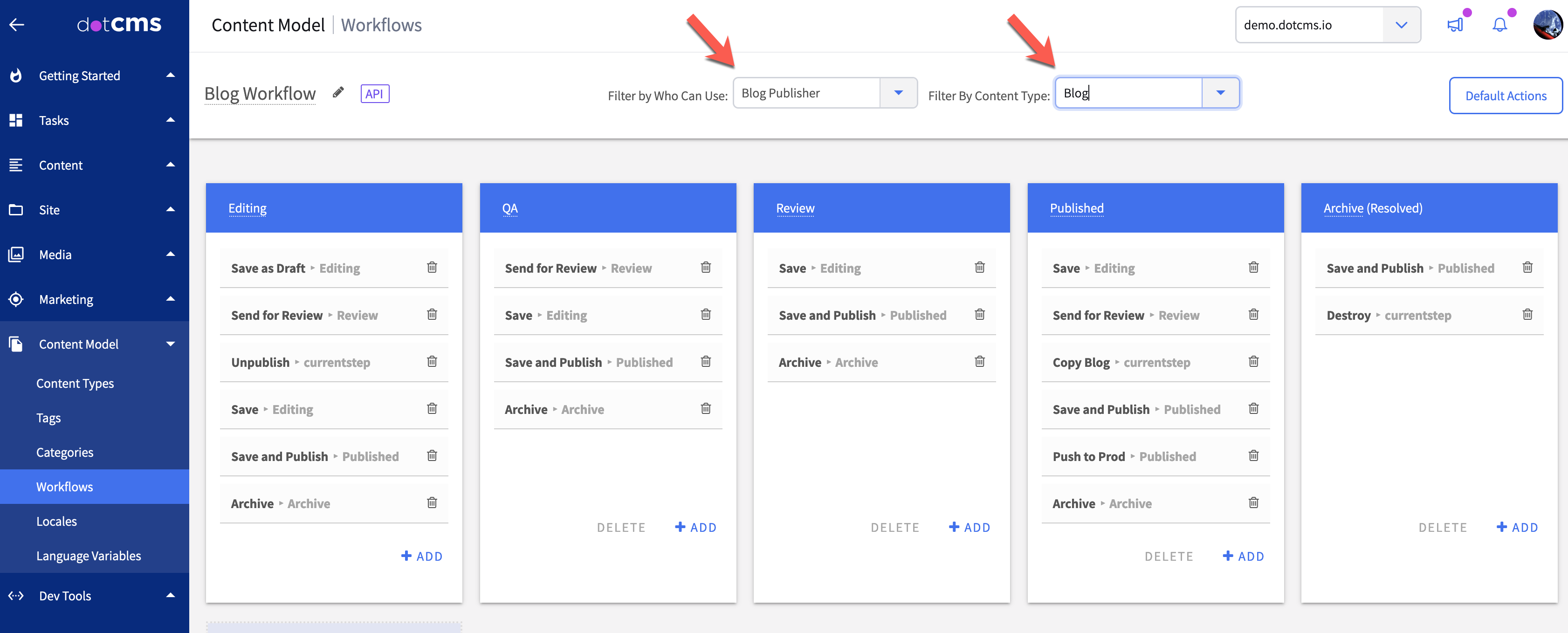The height and width of the screenshot is (633, 1568).
Task: Click ADD in the QA step
Action: click(x=696, y=527)
